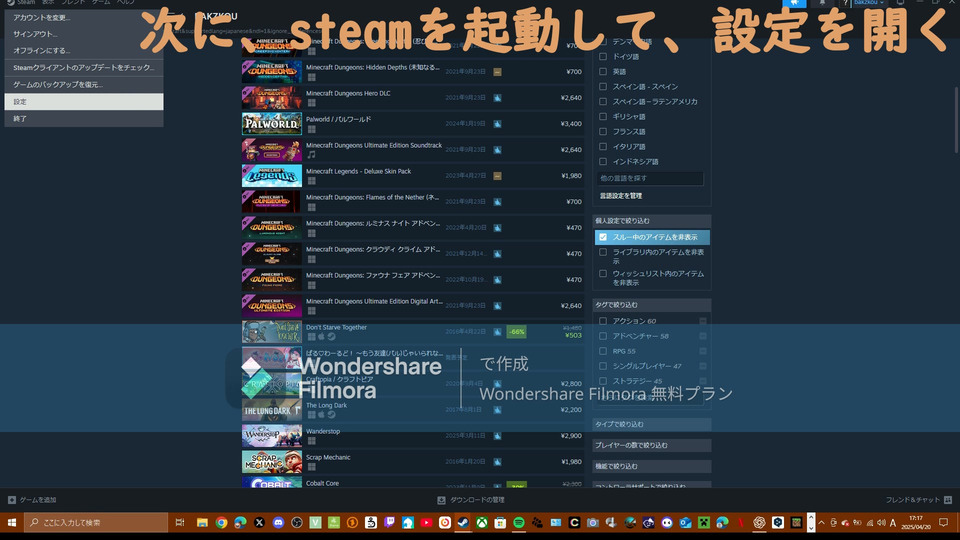
Task: Open the Wanderstop title link
Action: [x=323, y=431]
